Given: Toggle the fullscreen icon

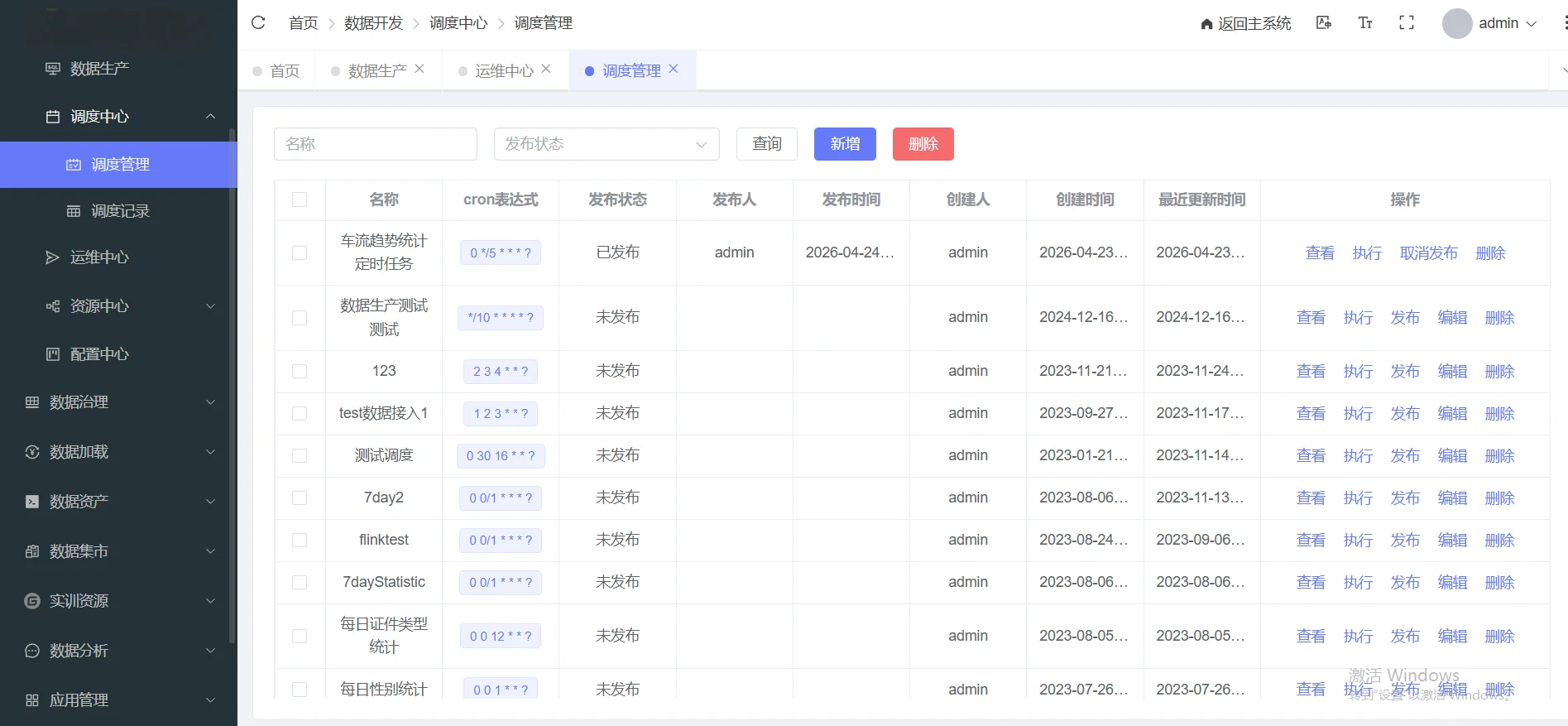Looking at the screenshot, I should 1407,23.
